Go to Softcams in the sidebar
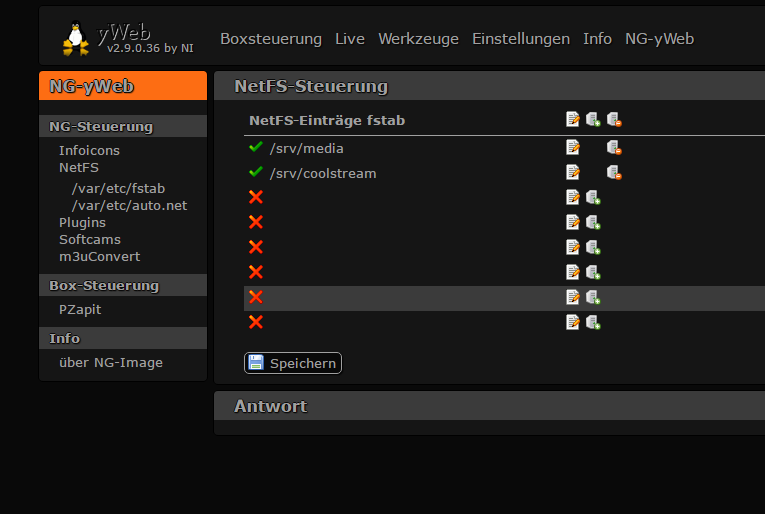Screen dimensions: 765x514 click(90, 239)
